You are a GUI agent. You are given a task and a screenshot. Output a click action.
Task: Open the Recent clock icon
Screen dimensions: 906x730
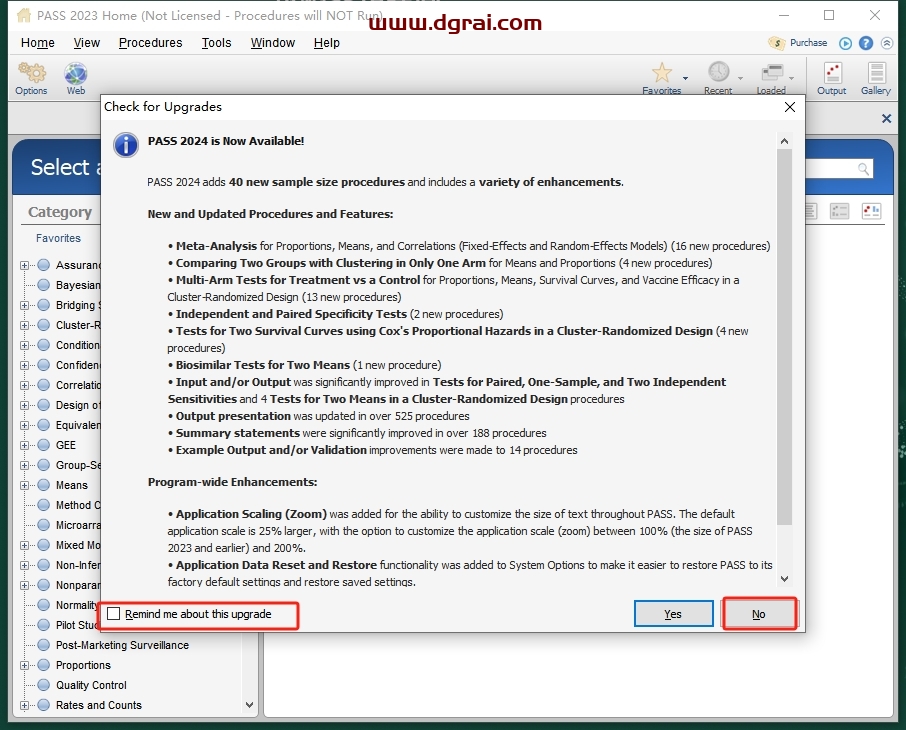click(x=718, y=72)
